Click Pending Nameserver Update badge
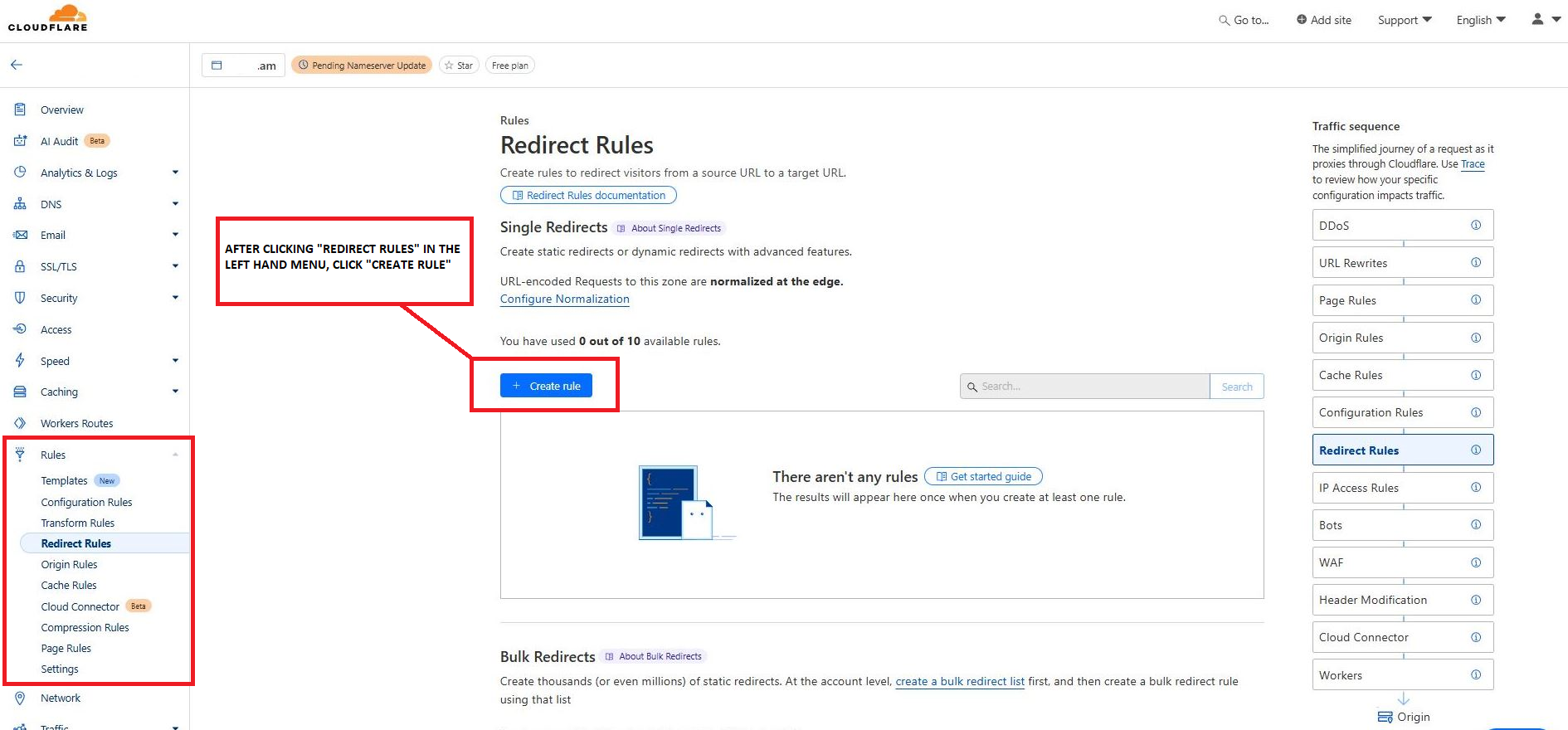Image resolution: width=1568 pixels, height=730 pixels. pyautogui.click(x=362, y=66)
